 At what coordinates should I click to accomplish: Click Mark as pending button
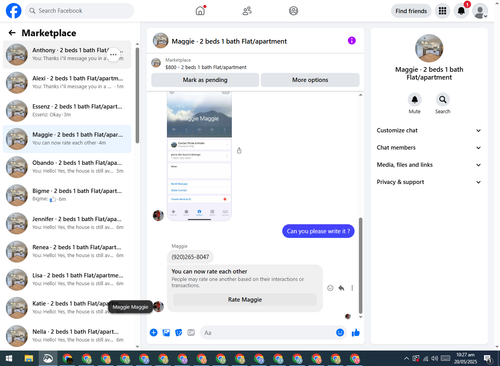[x=205, y=80]
